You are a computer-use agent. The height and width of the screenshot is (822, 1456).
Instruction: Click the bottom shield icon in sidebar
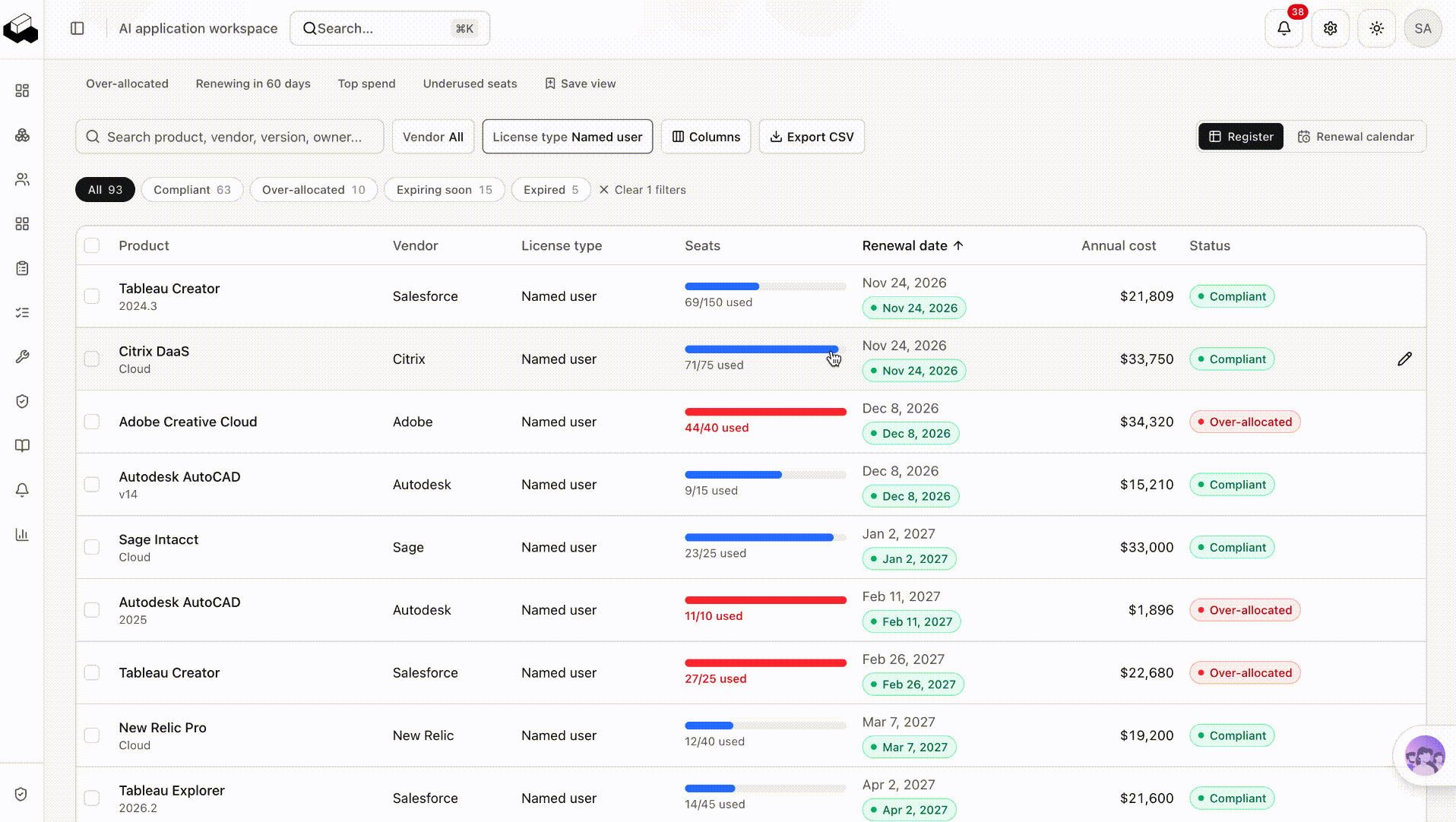tap(21, 794)
